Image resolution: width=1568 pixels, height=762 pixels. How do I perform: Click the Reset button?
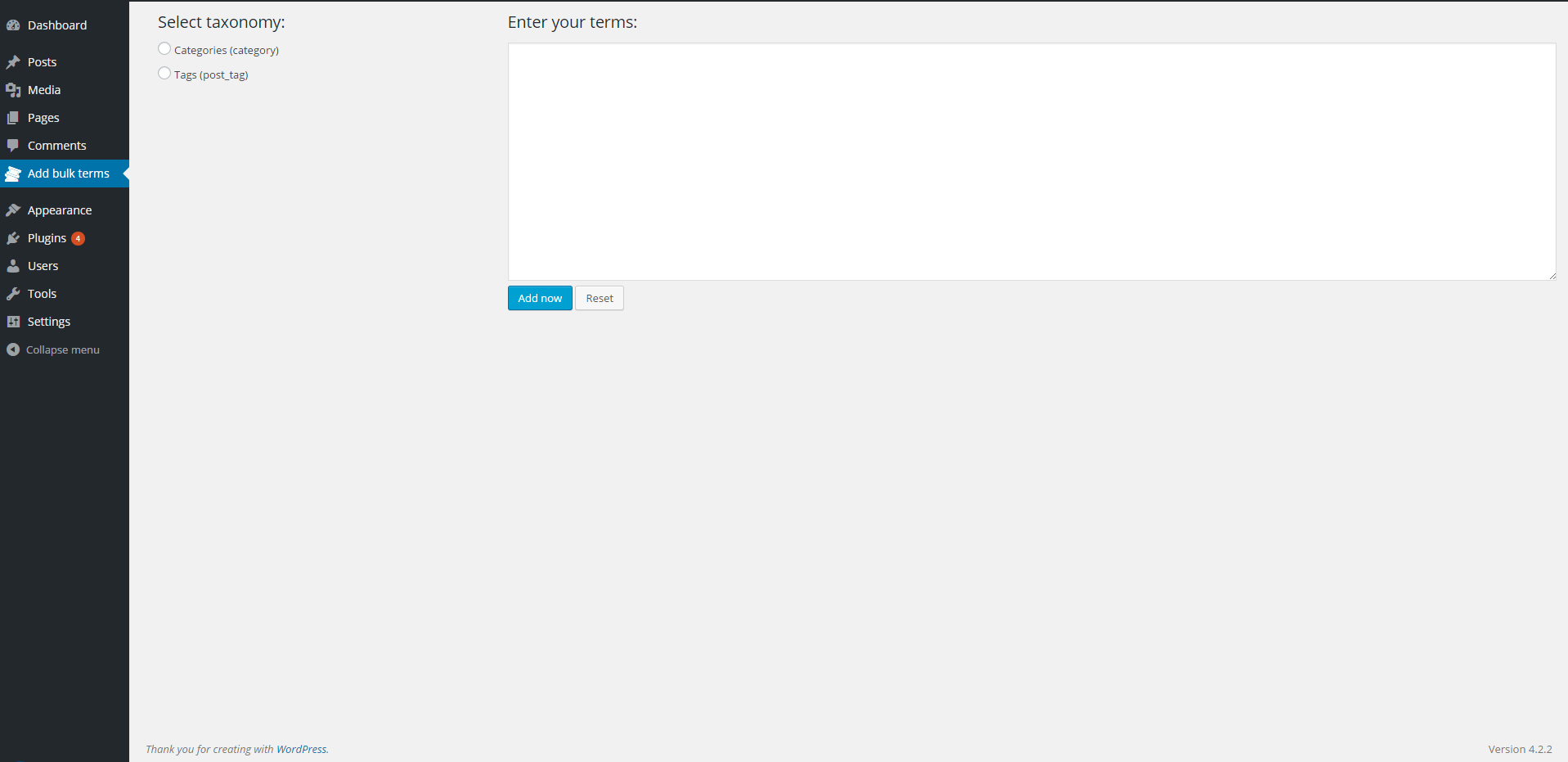click(600, 298)
